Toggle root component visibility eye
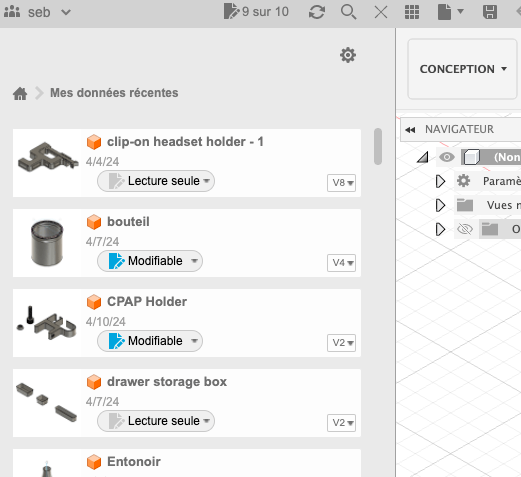The image size is (521, 477). coord(447,157)
